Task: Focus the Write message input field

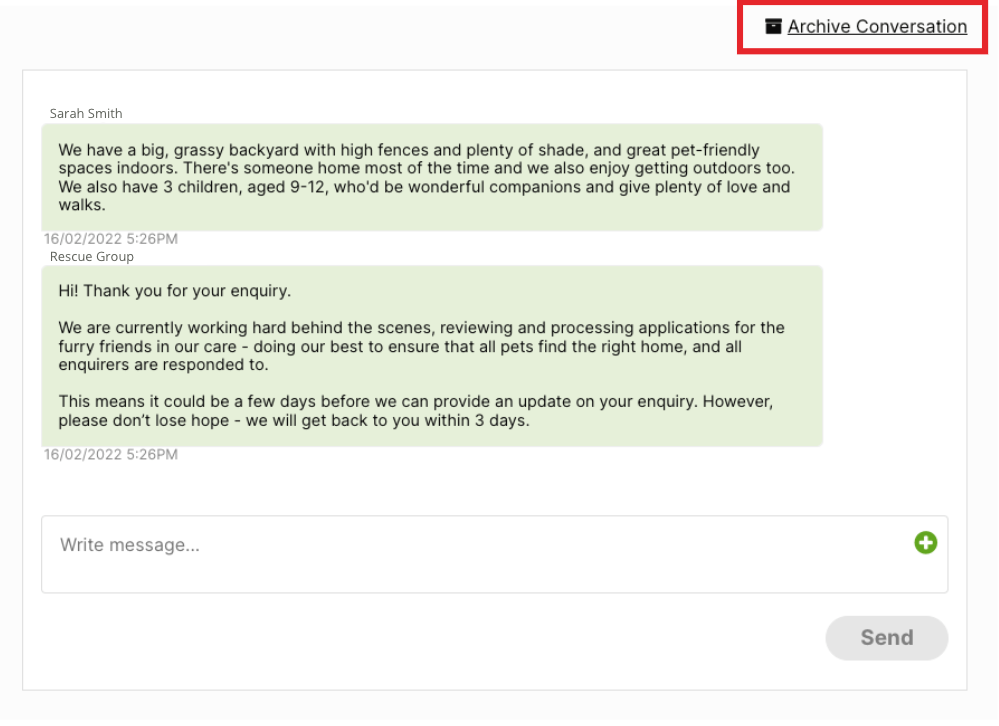Action: tap(494, 554)
